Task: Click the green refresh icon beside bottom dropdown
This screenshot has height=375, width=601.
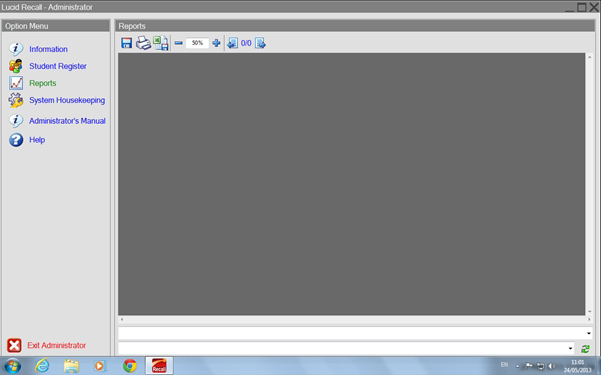Action: coord(585,349)
